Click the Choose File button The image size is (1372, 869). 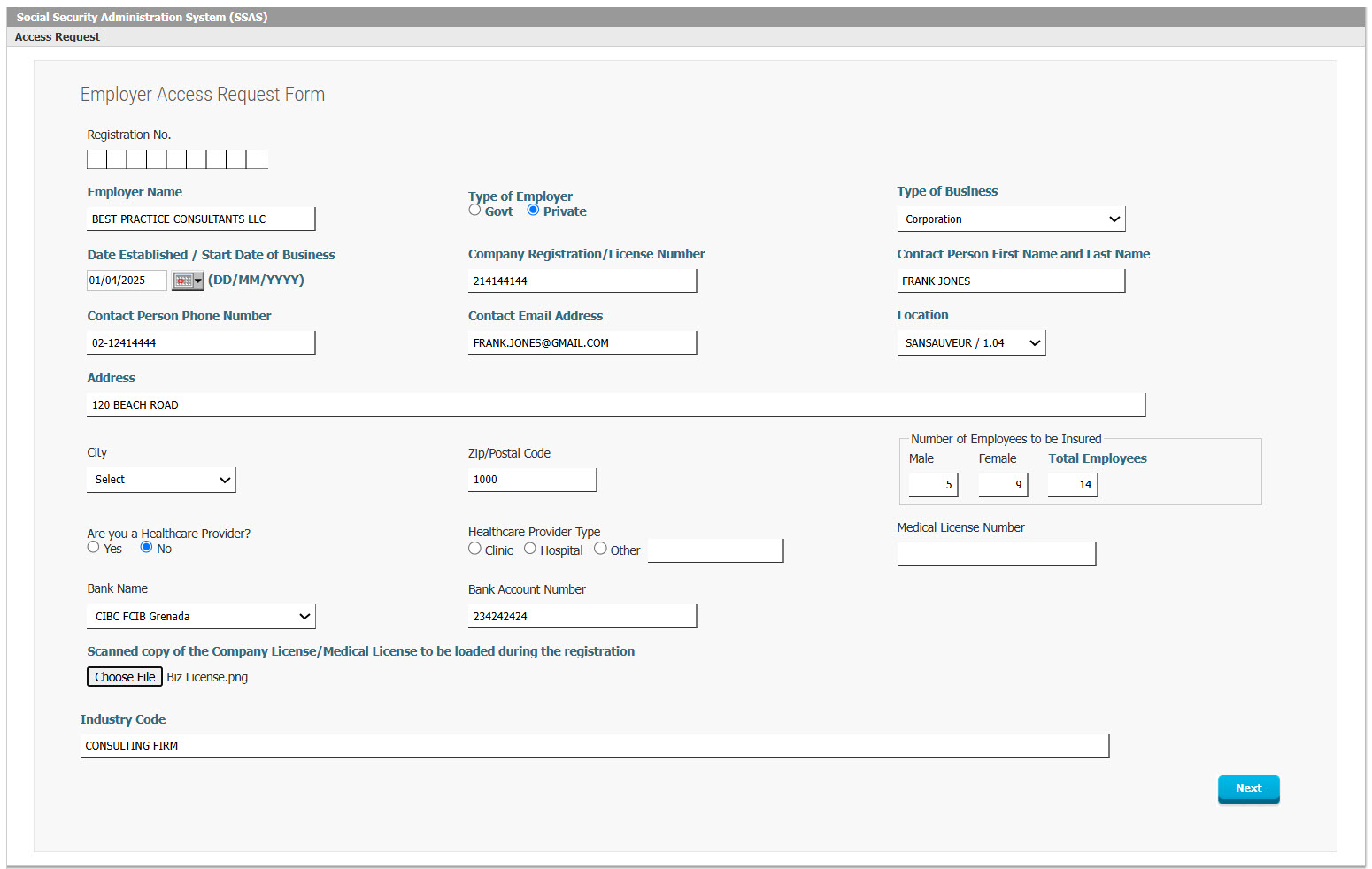click(125, 677)
